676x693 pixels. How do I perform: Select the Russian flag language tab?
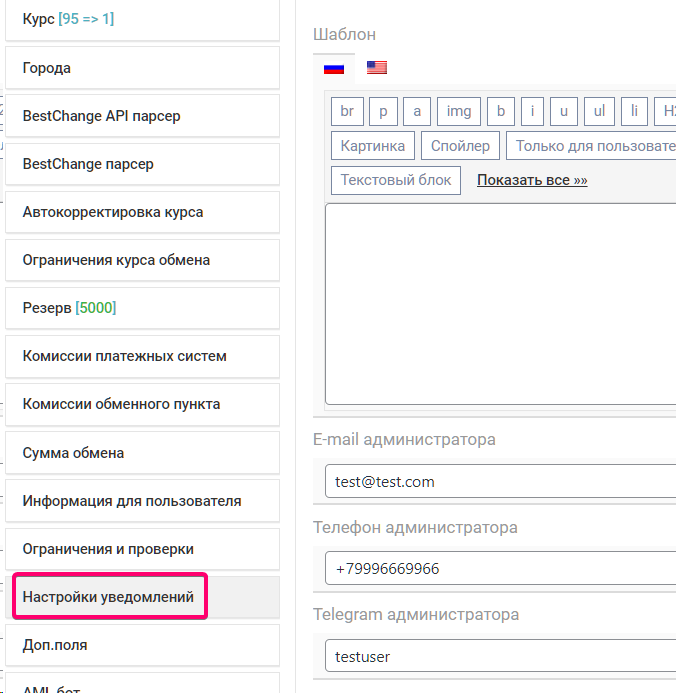coord(333,68)
